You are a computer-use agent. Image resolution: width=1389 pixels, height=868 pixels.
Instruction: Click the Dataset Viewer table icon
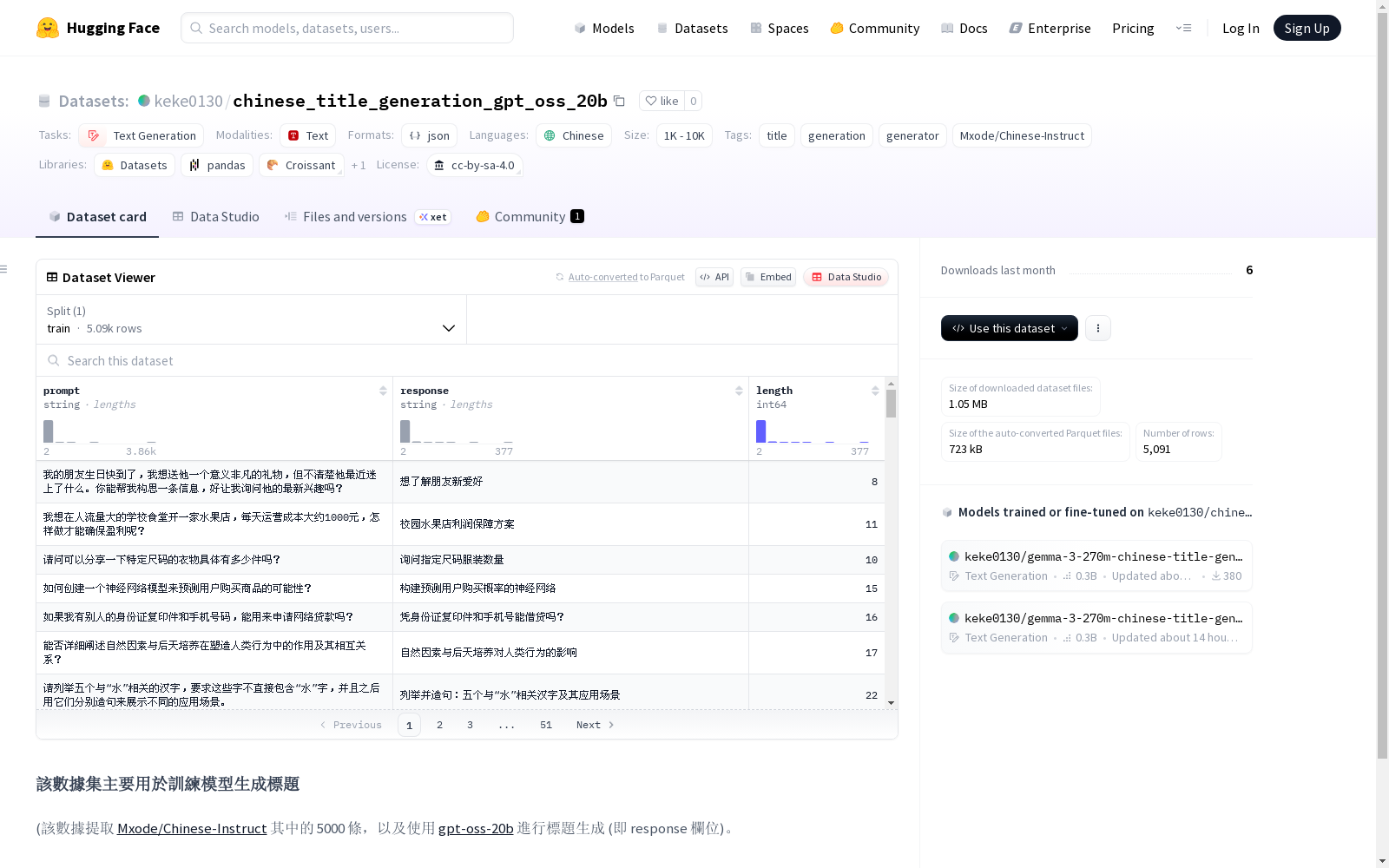coord(52,277)
